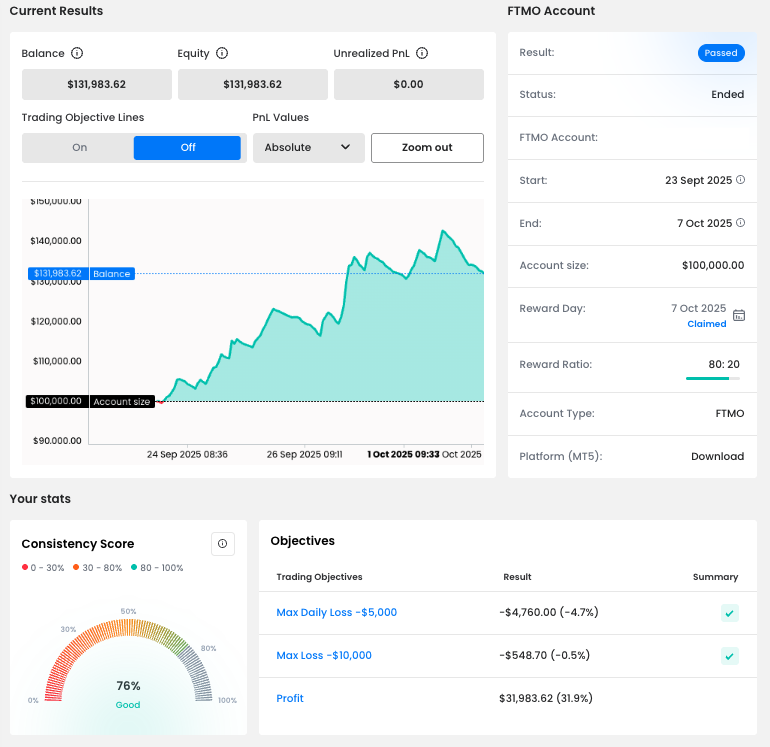Click the Unrealized PnL info icon
This screenshot has height=747, width=770.
tap(422, 53)
